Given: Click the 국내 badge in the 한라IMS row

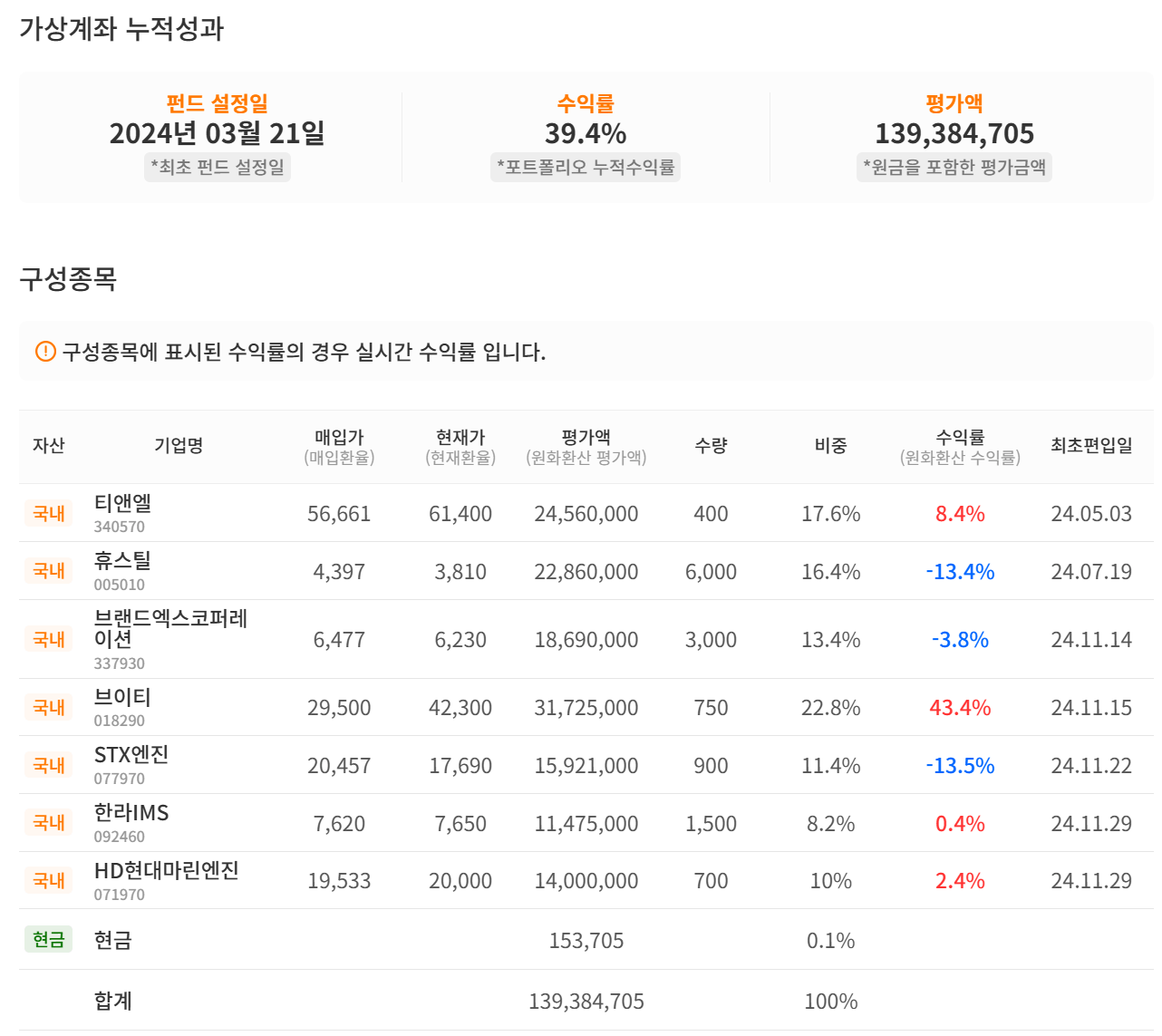Looking at the screenshot, I should point(49,823).
